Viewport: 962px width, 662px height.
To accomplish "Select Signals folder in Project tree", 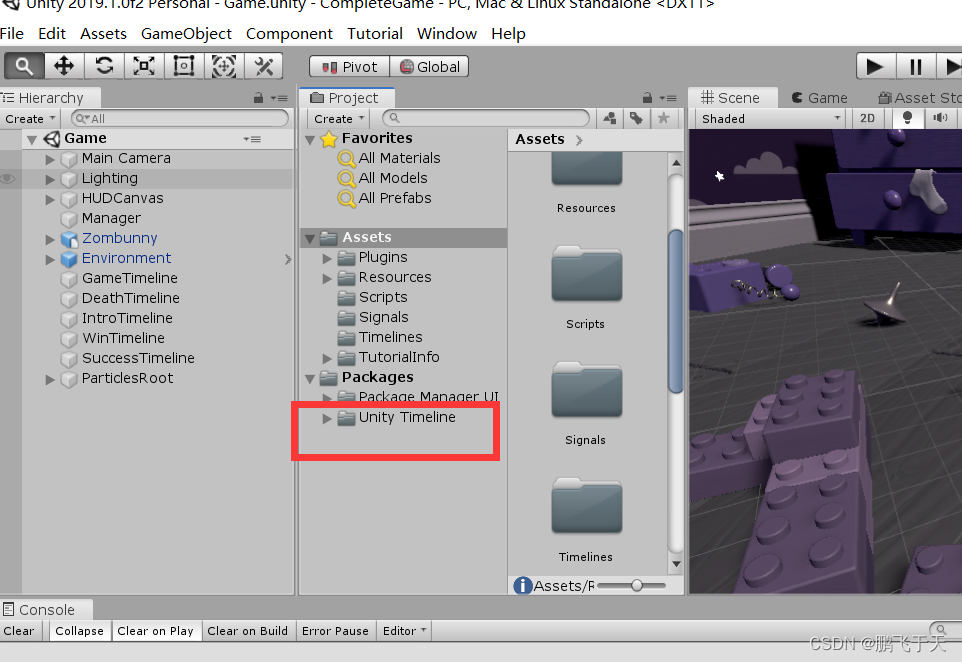I will (383, 317).
